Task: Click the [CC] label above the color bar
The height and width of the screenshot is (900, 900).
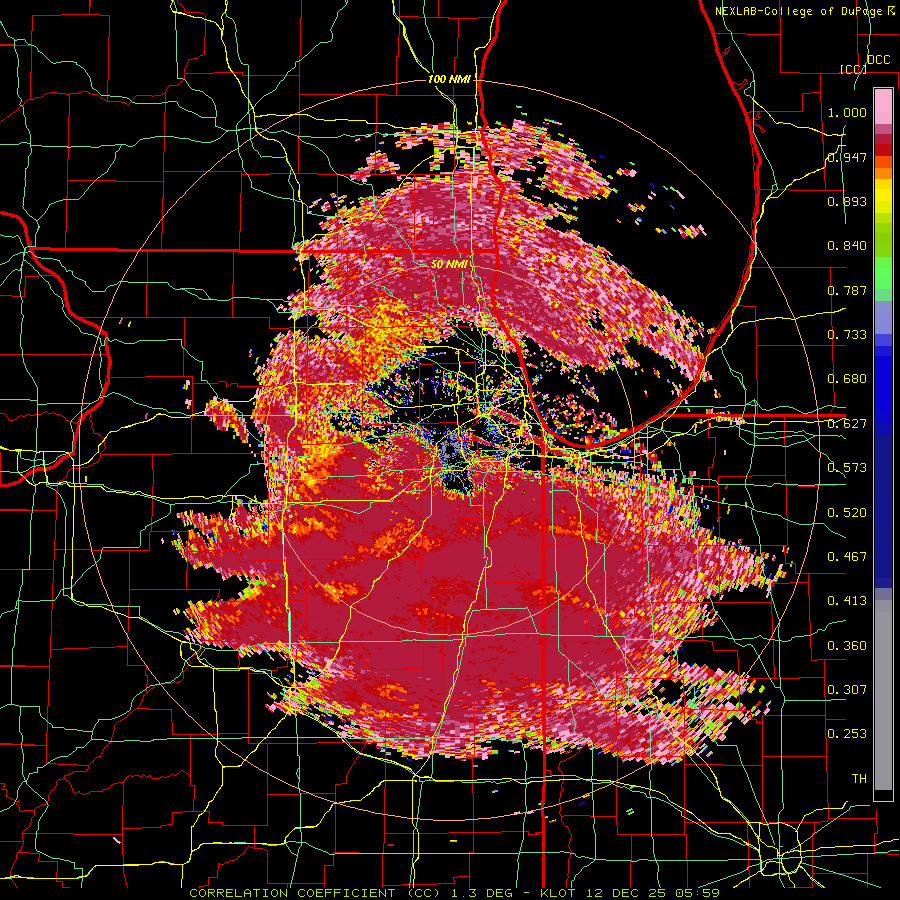Action: click(x=853, y=69)
